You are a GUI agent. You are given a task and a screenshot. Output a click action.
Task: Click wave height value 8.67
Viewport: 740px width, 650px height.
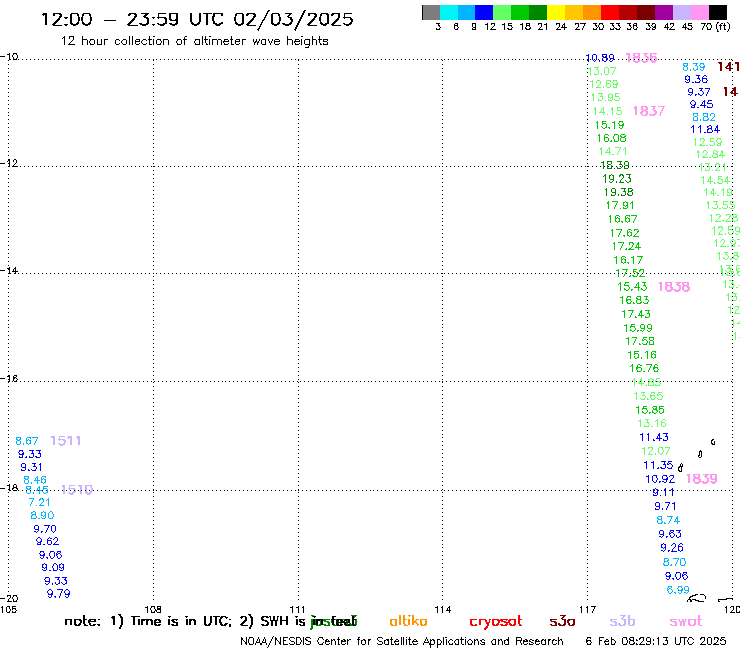pos(26,441)
